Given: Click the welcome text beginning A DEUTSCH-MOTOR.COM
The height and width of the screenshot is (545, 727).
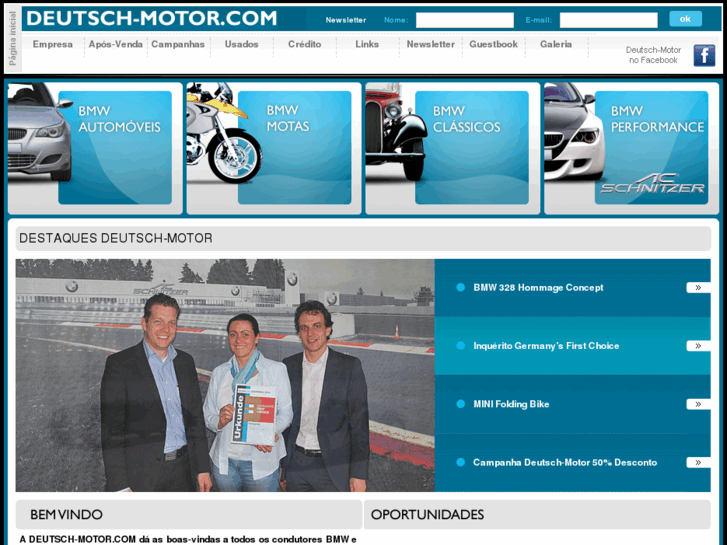Looking at the screenshot, I should pos(188,540).
